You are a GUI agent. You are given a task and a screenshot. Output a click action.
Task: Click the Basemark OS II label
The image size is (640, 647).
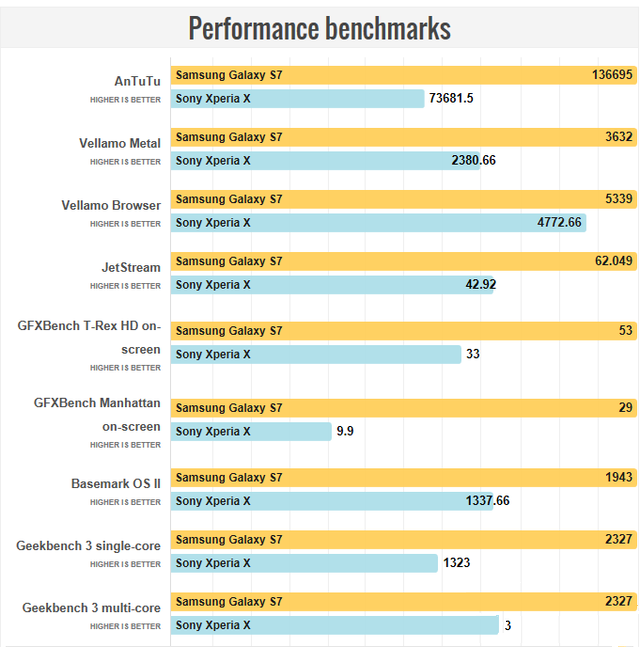pos(116,483)
